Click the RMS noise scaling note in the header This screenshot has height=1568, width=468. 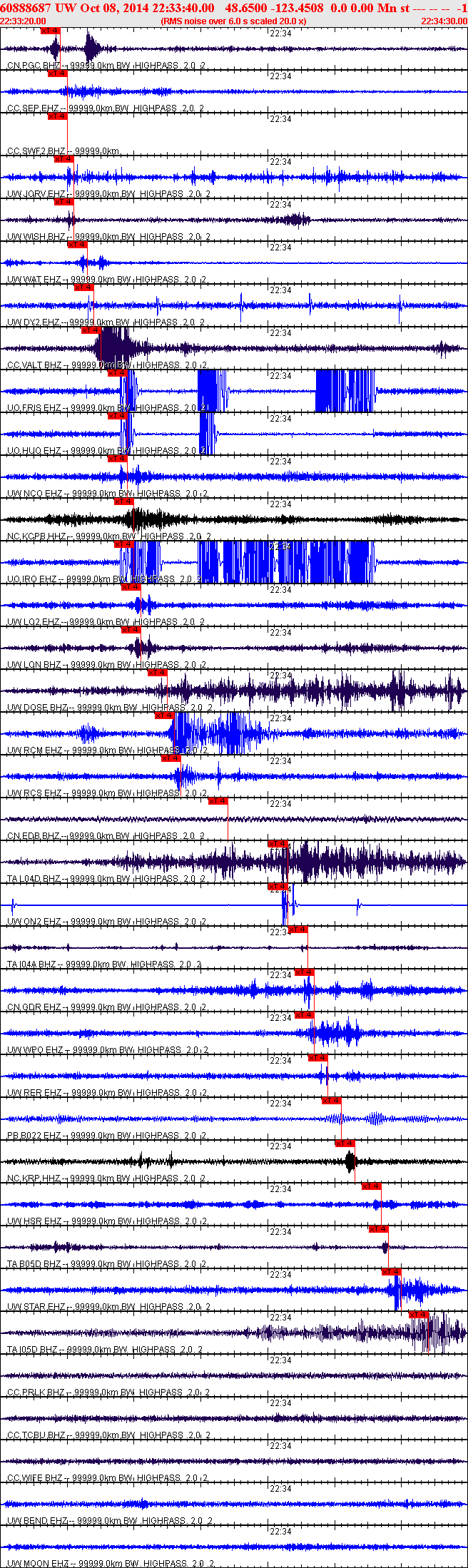233,21
